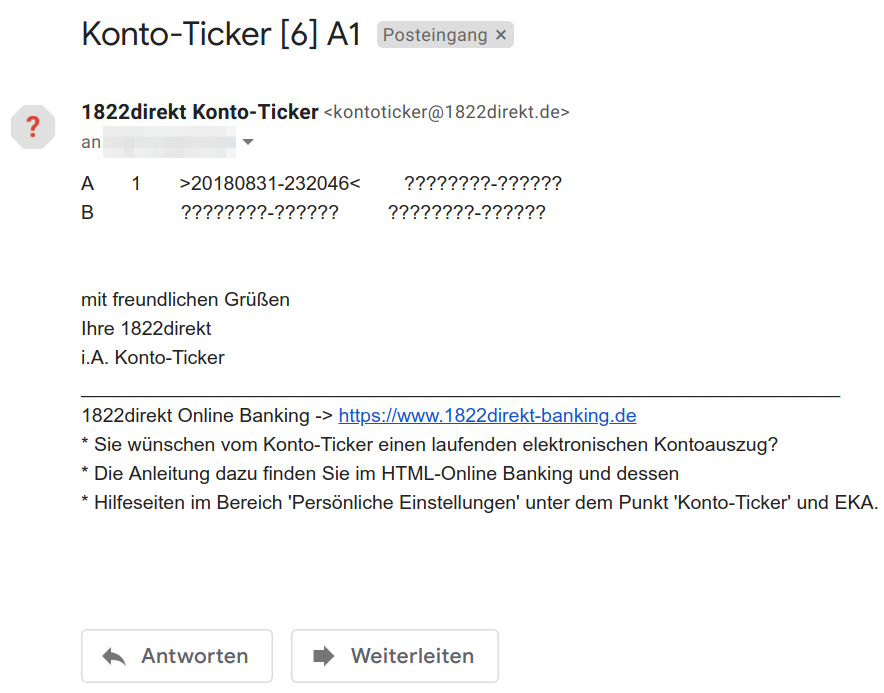Viewport: 884px width, 693px height.
Task: Click the blurred recipient name after 'an'
Action: (170, 142)
